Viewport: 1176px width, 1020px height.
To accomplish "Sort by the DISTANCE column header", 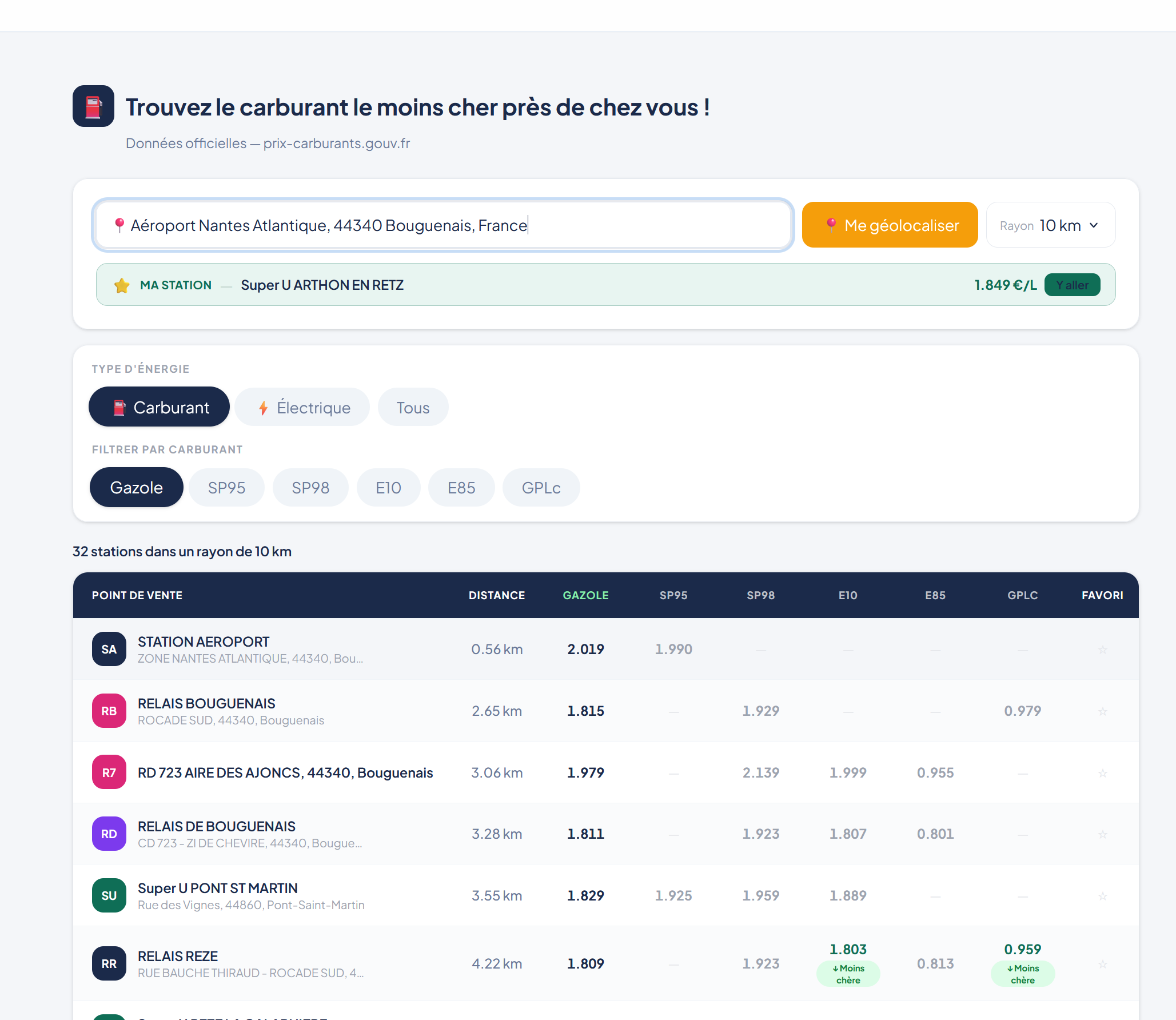I will click(x=497, y=595).
